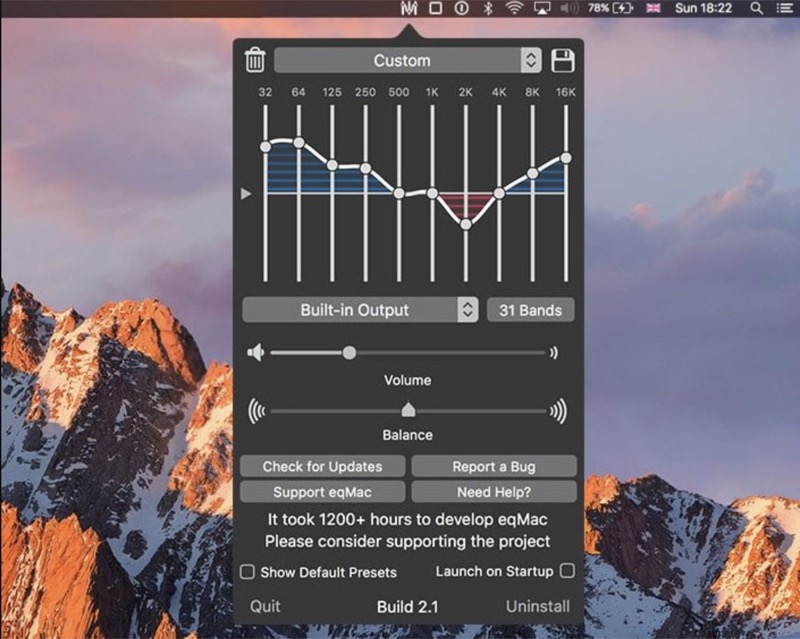Click the gain arrow marker left of the equalizer
The height and width of the screenshot is (639, 800).
click(x=246, y=194)
